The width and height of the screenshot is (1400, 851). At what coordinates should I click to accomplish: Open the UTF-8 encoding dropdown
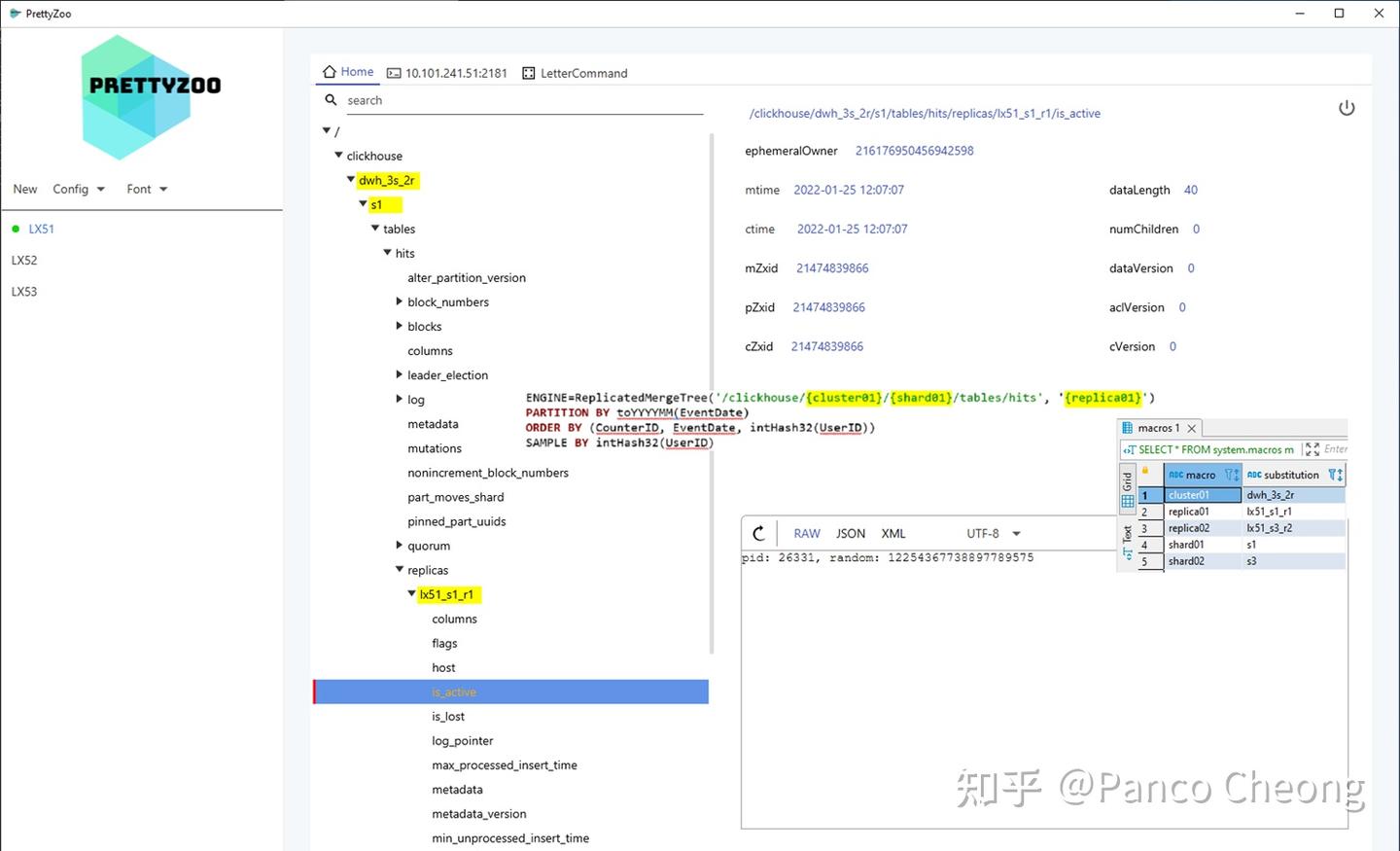pyautogui.click(x=992, y=533)
